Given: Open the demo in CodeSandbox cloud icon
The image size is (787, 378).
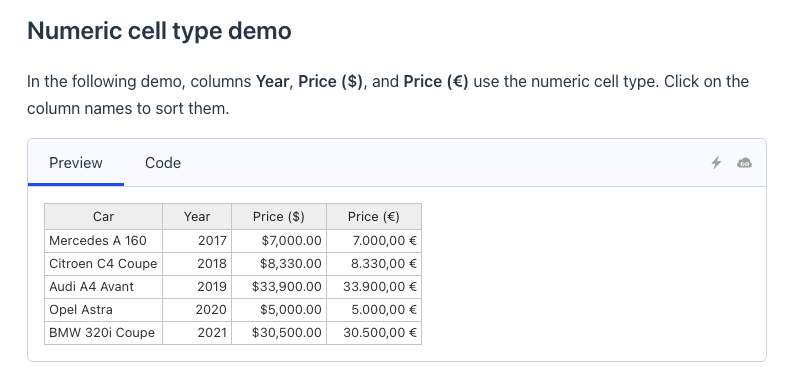Looking at the screenshot, I should tap(744, 163).
